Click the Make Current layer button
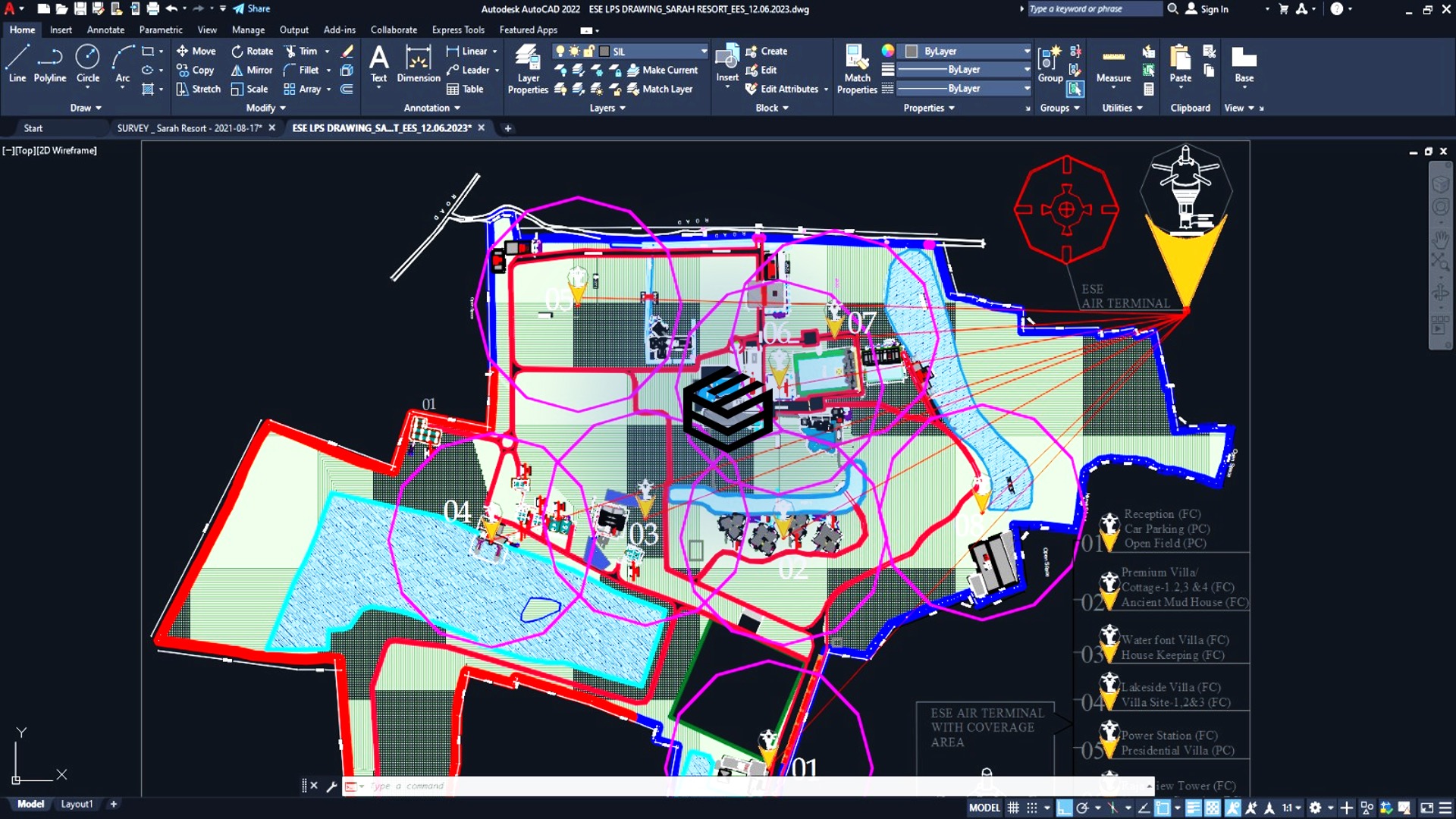This screenshot has height=819, width=1456. 663,70
